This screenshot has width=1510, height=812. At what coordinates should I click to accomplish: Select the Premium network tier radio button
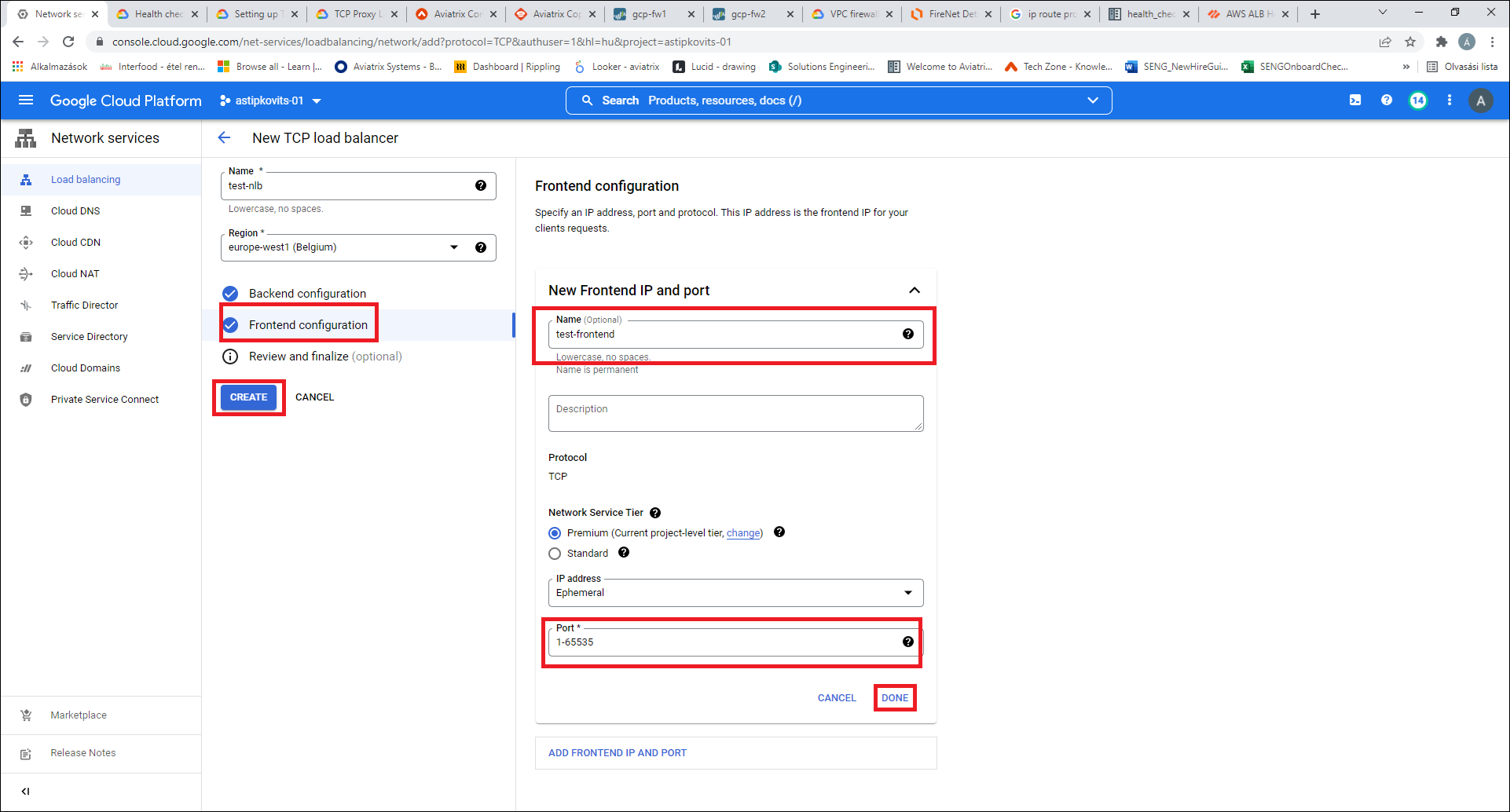tap(555, 533)
